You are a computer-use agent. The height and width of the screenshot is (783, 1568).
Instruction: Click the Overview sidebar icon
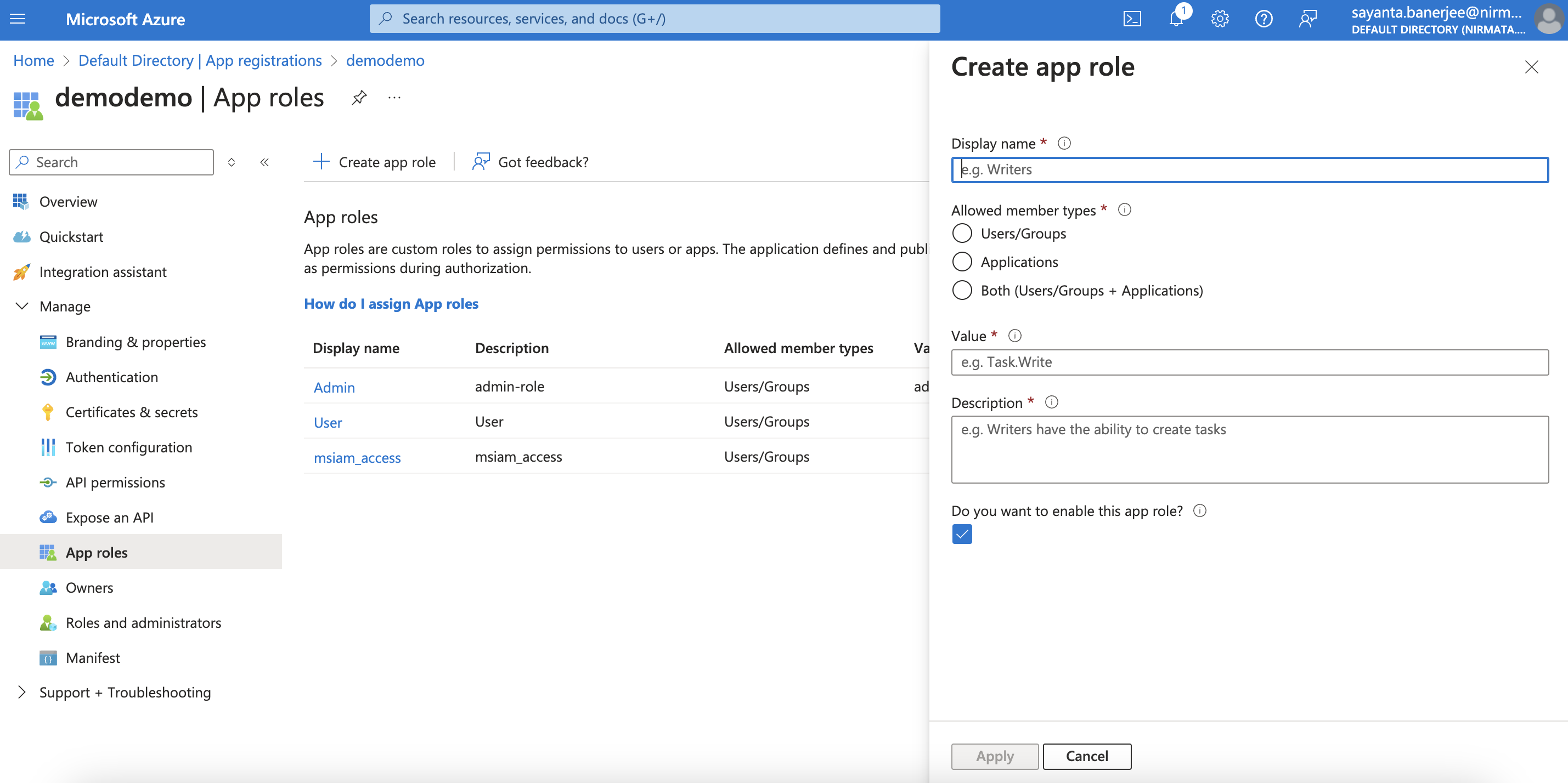tap(21, 201)
